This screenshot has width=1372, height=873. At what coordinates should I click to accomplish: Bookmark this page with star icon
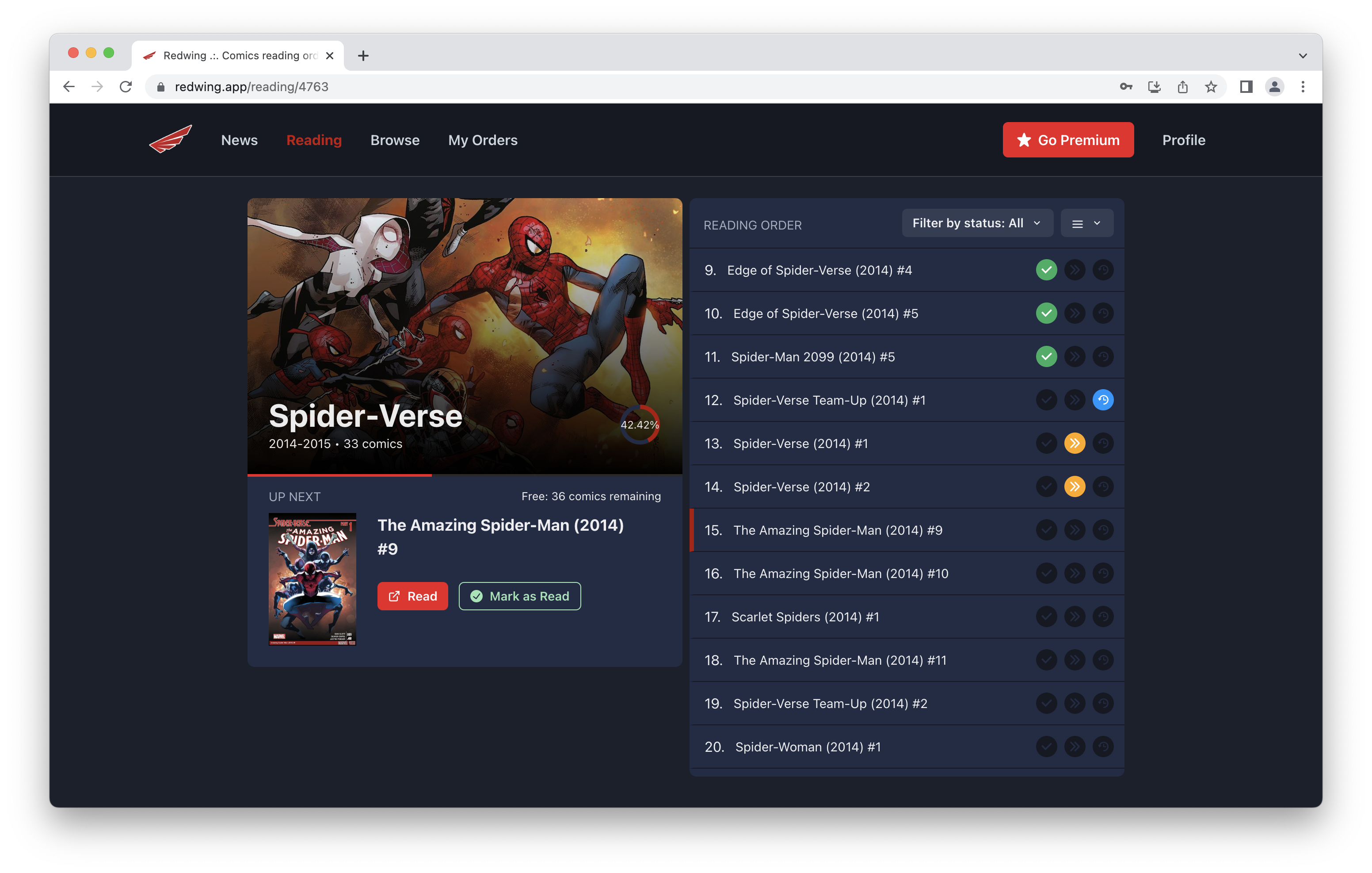(x=1211, y=87)
